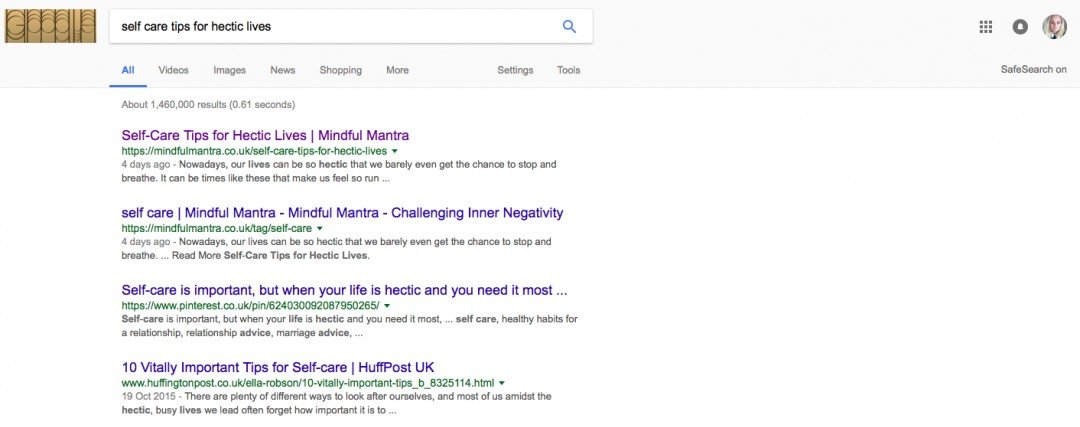Switch to the Images tab
Image resolution: width=1080 pixels, height=427 pixels.
pyautogui.click(x=229, y=70)
